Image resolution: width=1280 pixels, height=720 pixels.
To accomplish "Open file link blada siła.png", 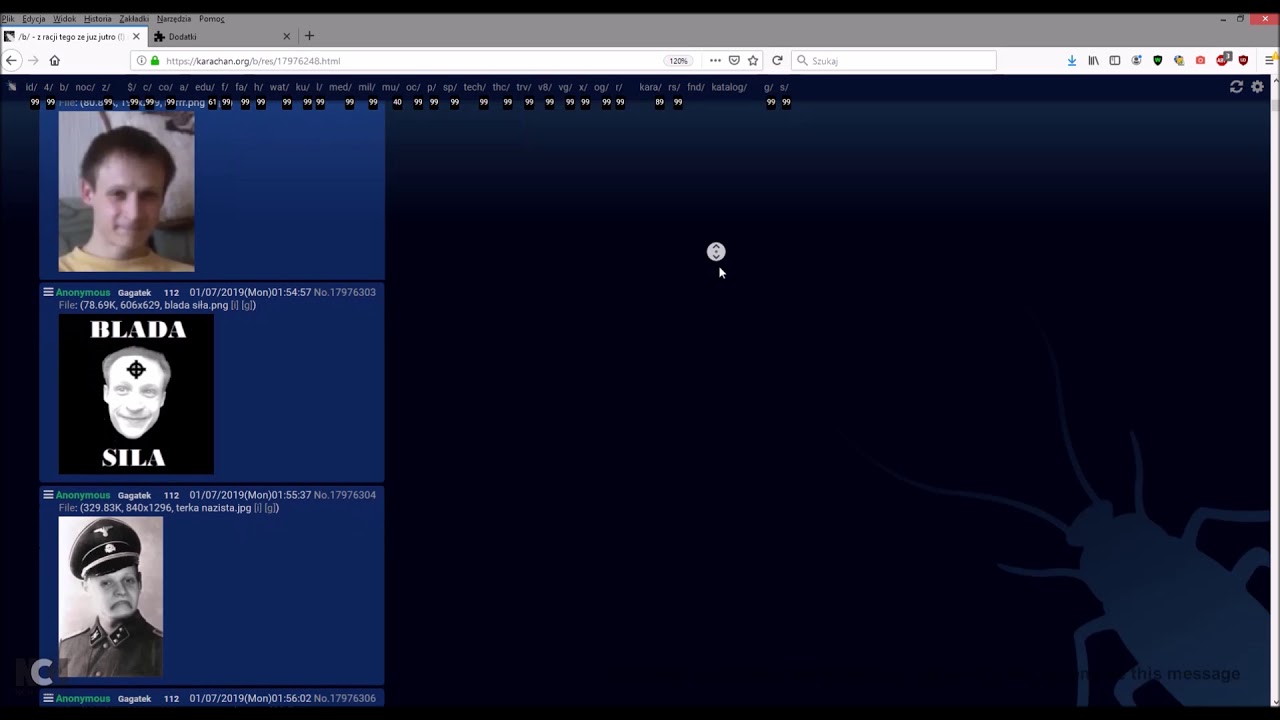I will (196, 305).
